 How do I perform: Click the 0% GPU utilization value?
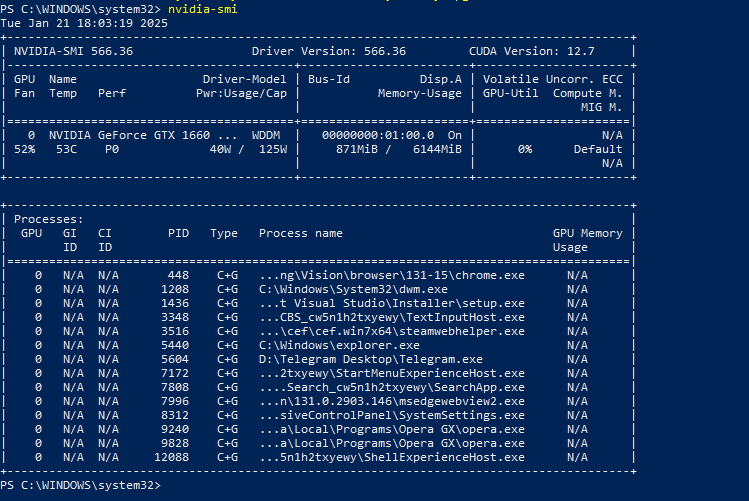(x=524, y=149)
